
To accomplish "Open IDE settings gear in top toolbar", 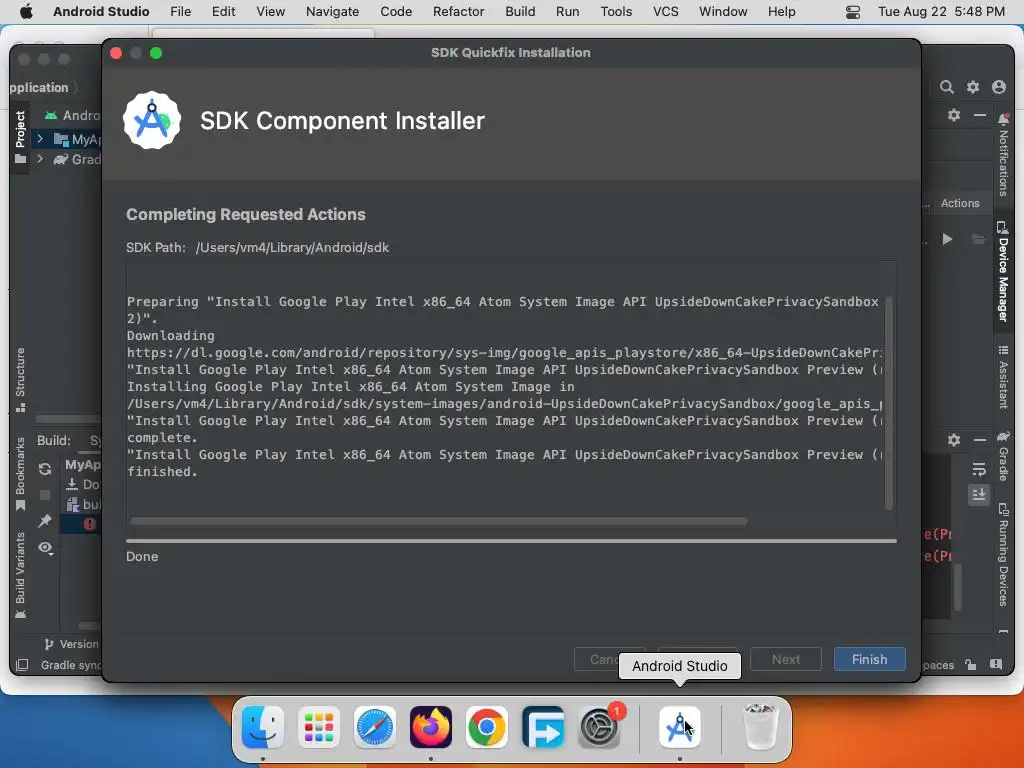I will (x=972, y=87).
